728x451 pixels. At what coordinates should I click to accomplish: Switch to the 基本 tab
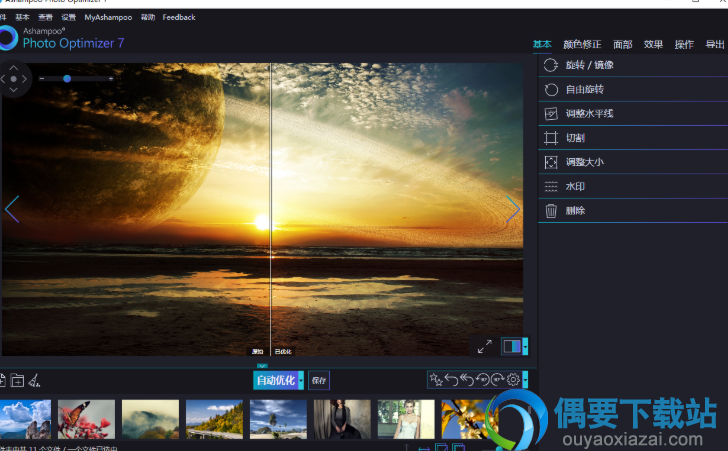[542, 44]
